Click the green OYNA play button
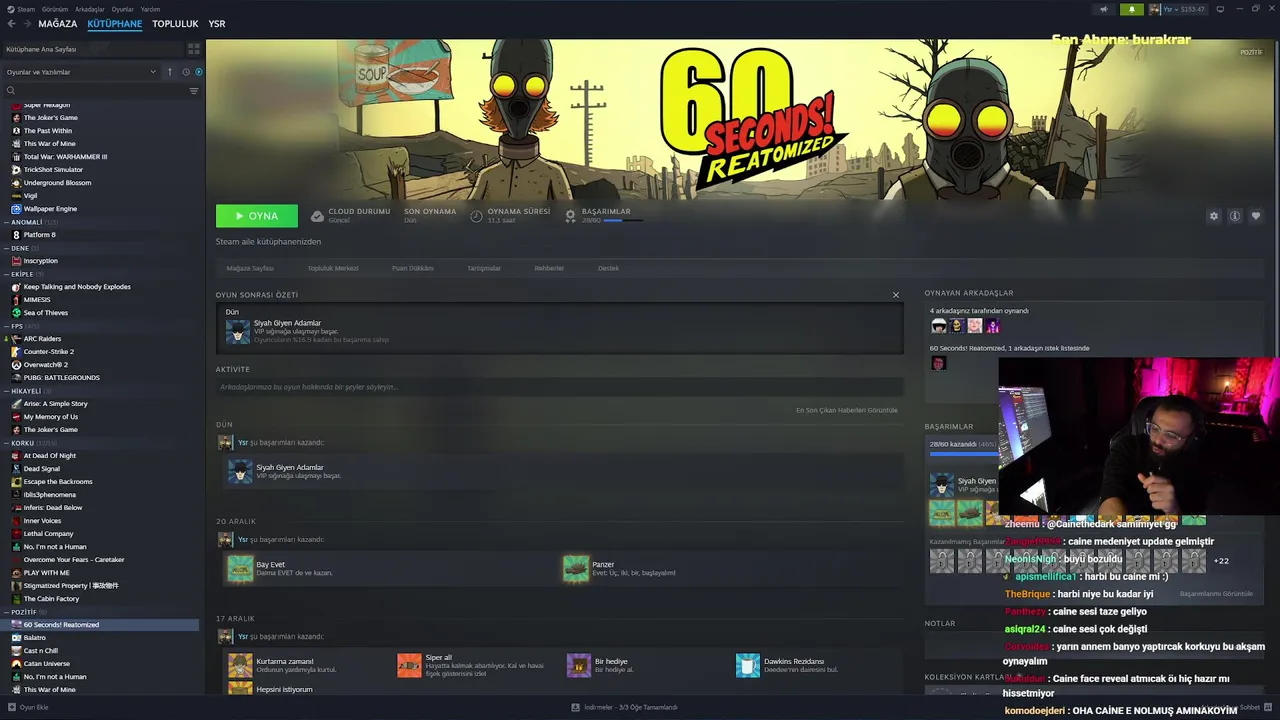This screenshot has width=1280, height=720. (257, 216)
